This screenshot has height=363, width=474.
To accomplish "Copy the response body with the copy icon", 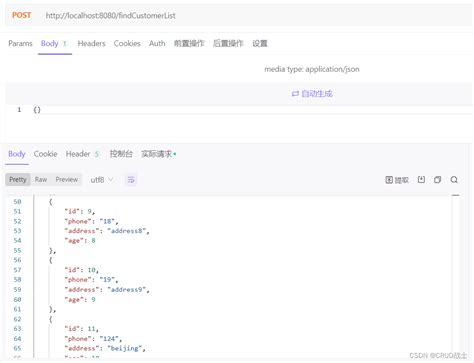I will 438,180.
